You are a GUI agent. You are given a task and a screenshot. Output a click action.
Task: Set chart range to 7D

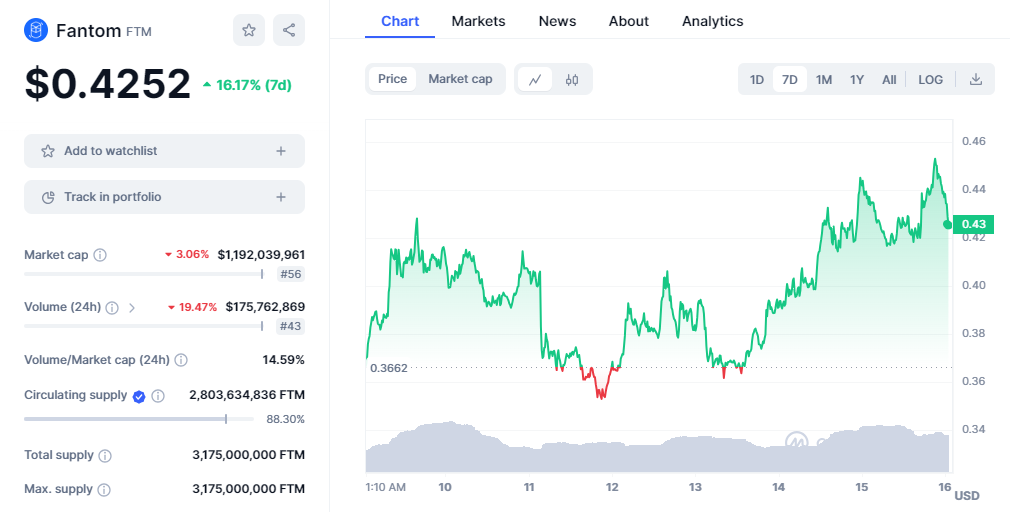(x=790, y=80)
